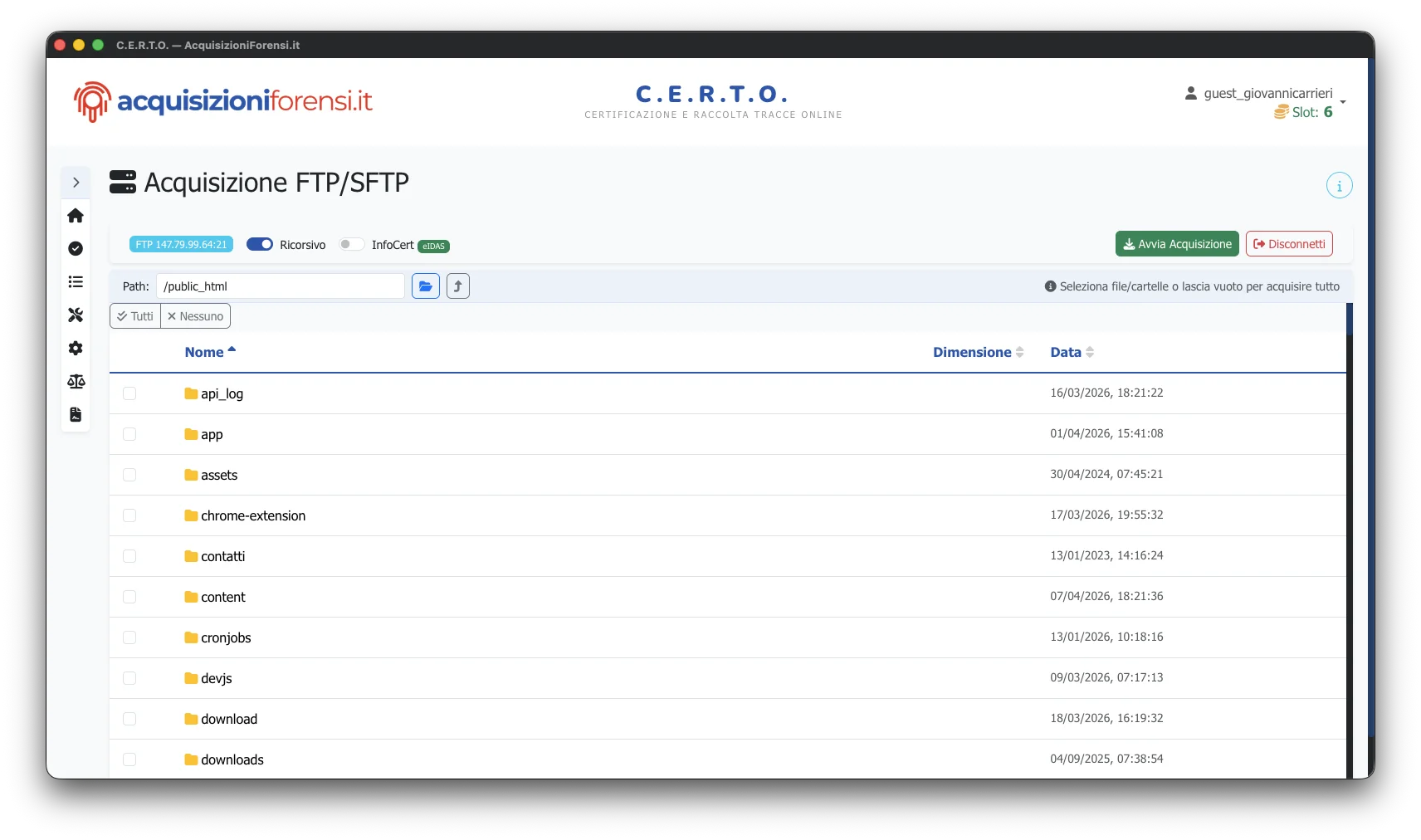The width and height of the screenshot is (1421, 840).
Task: Go up one directory with the up-arrow icon
Action: [x=457, y=286]
